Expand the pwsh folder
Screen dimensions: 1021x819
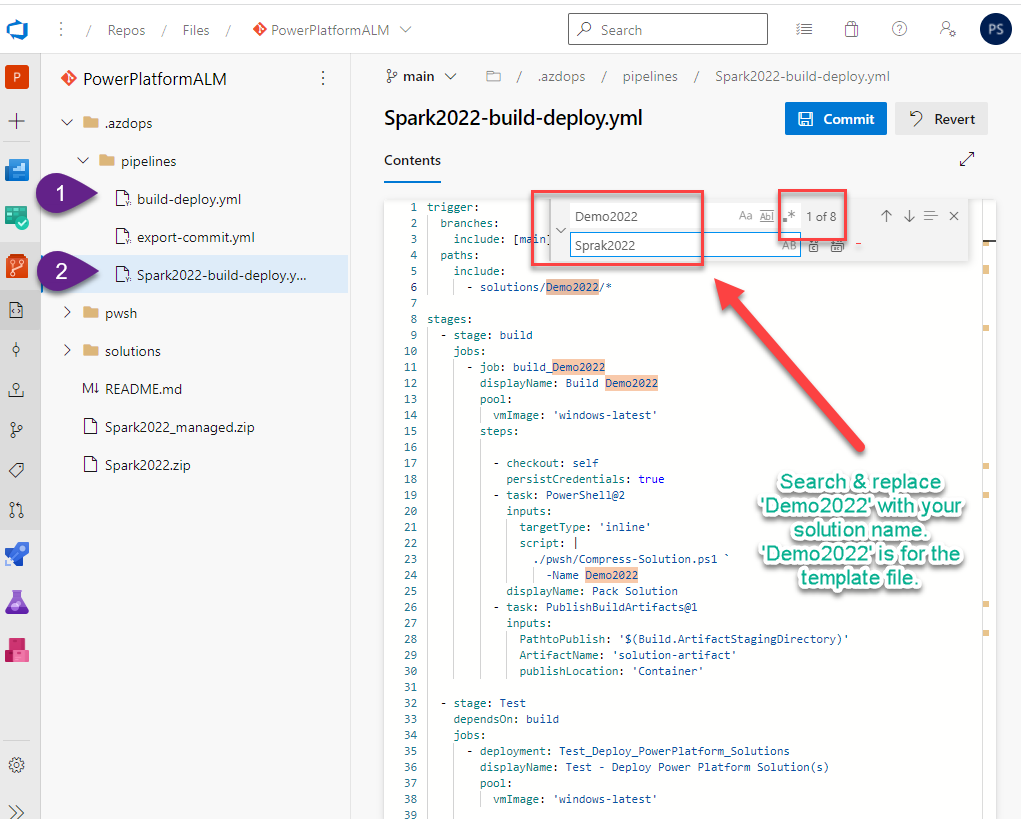pyautogui.click(x=67, y=313)
